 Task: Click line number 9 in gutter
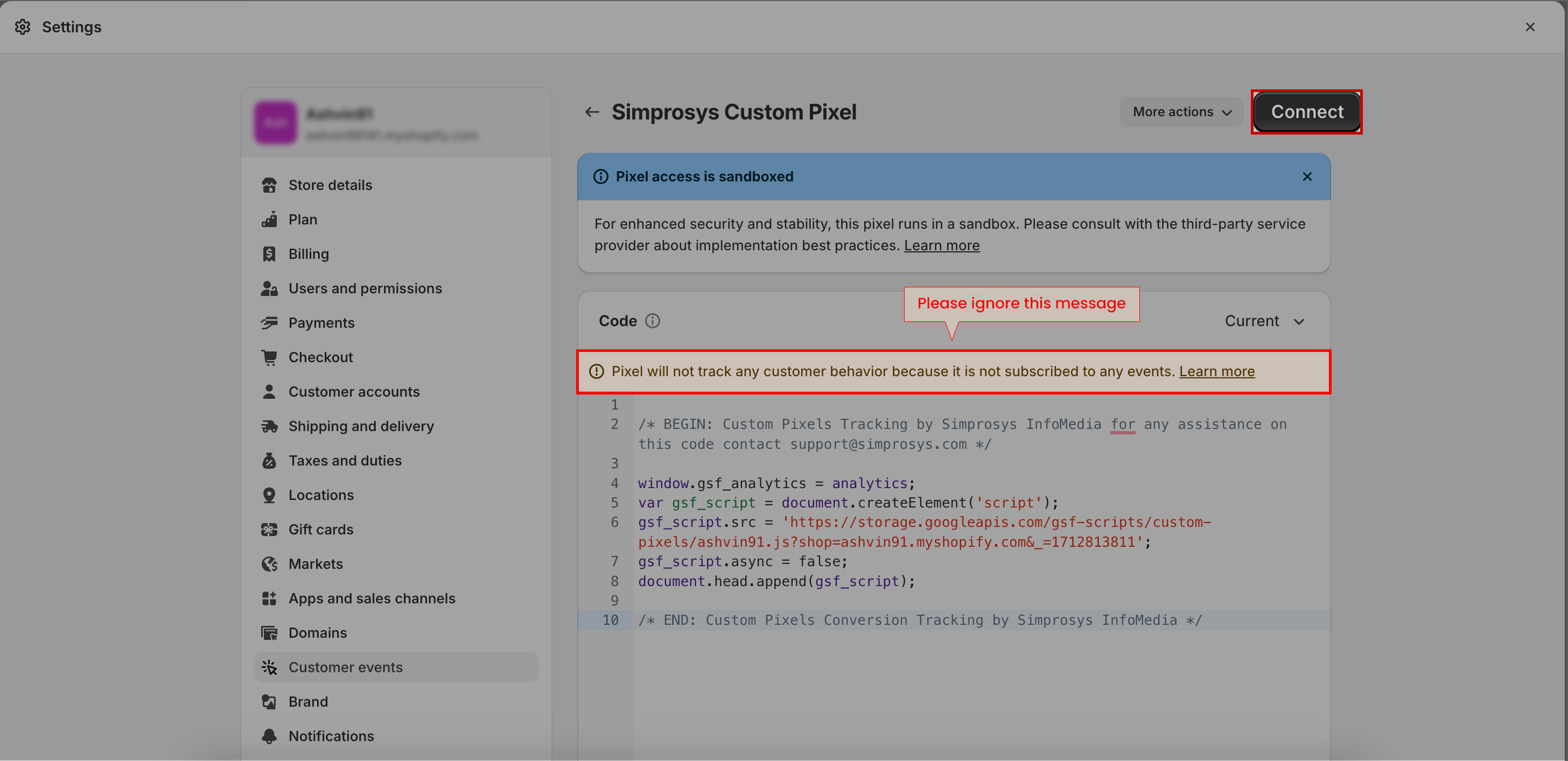pyautogui.click(x=614, y=601)
